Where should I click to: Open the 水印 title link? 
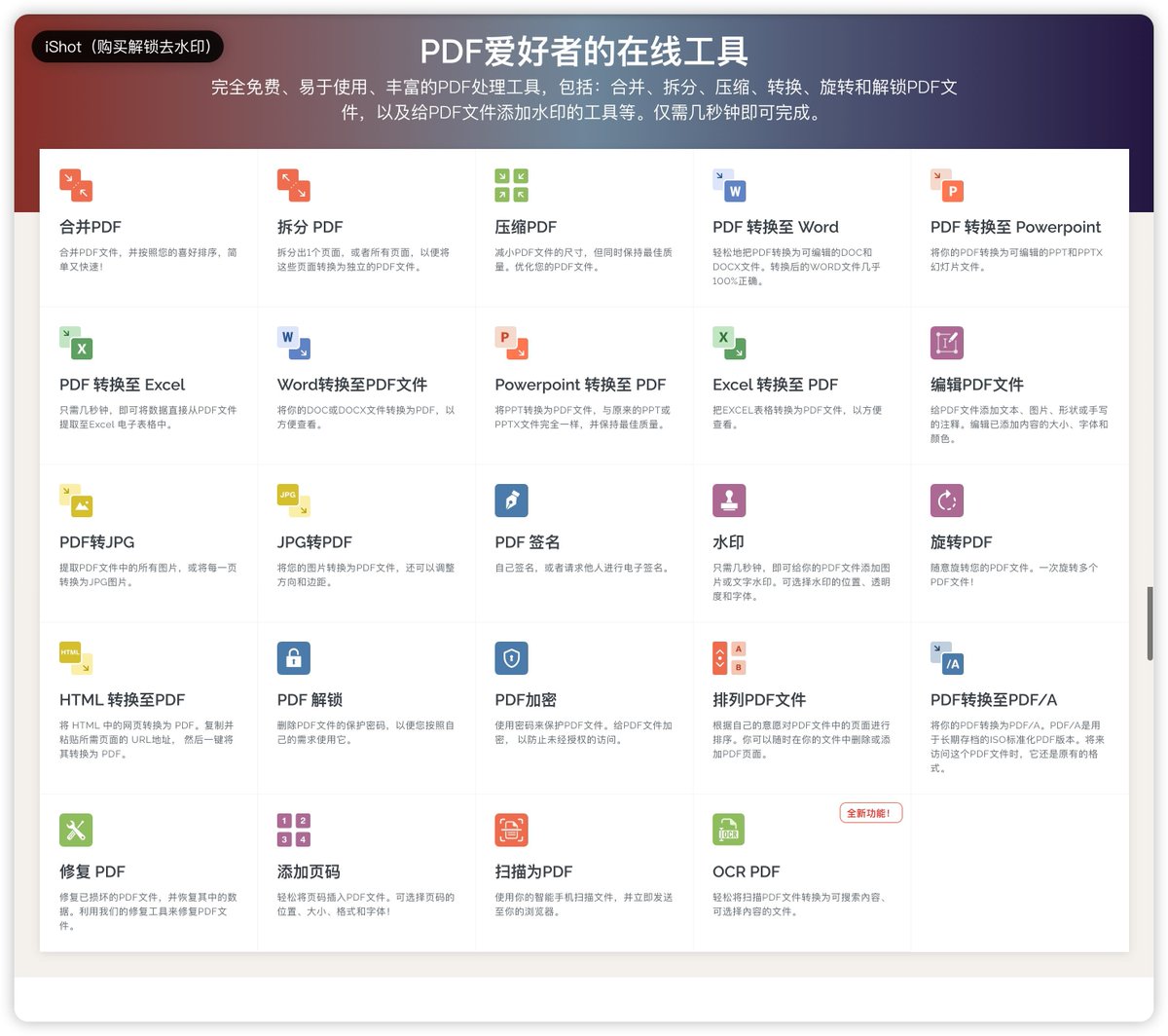[728, 542]
